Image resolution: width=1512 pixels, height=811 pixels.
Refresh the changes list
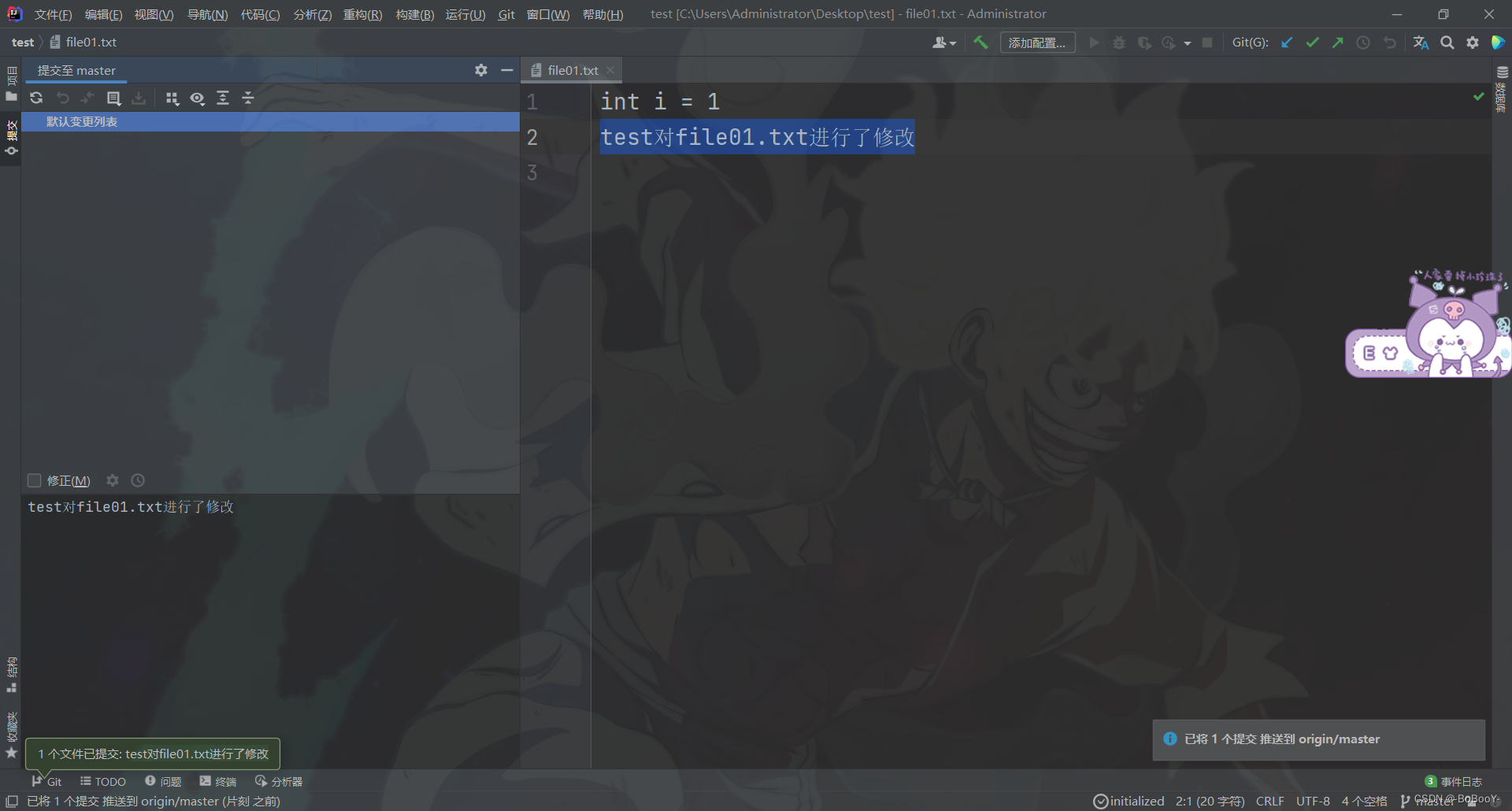point(36,98)
